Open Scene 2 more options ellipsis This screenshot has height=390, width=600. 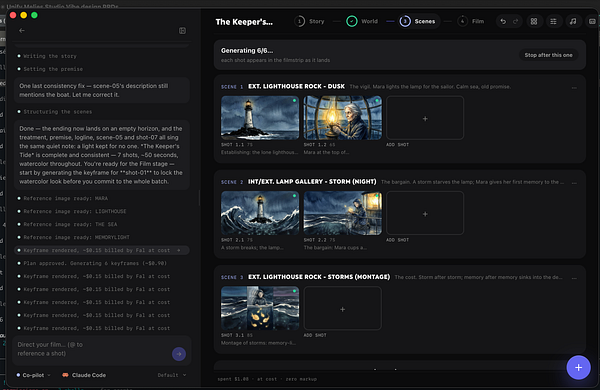pyautogui.click(x=574, y=183)
